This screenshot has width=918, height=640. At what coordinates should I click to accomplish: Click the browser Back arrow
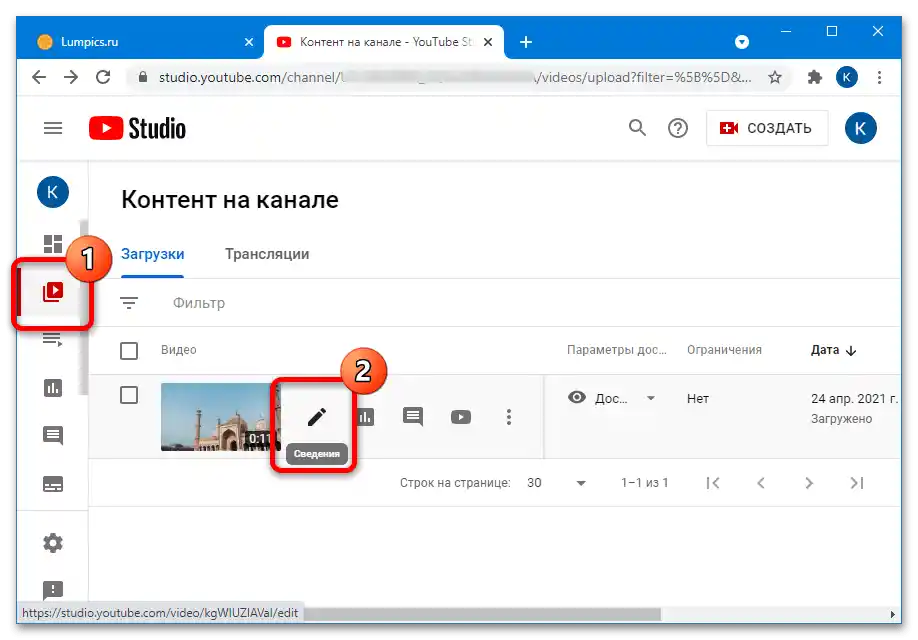pyautogui.click(x=39, y=77)
